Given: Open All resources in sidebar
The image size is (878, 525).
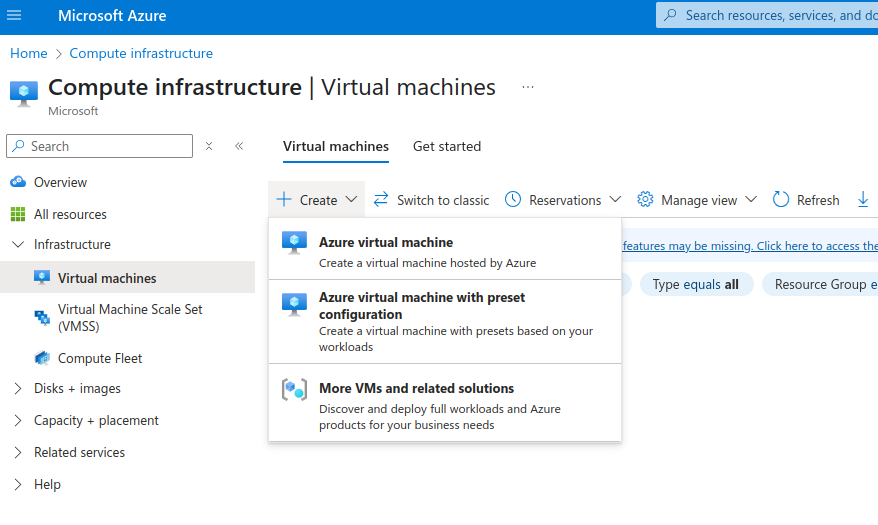Looking at the screenshot, I should (70, 214).
